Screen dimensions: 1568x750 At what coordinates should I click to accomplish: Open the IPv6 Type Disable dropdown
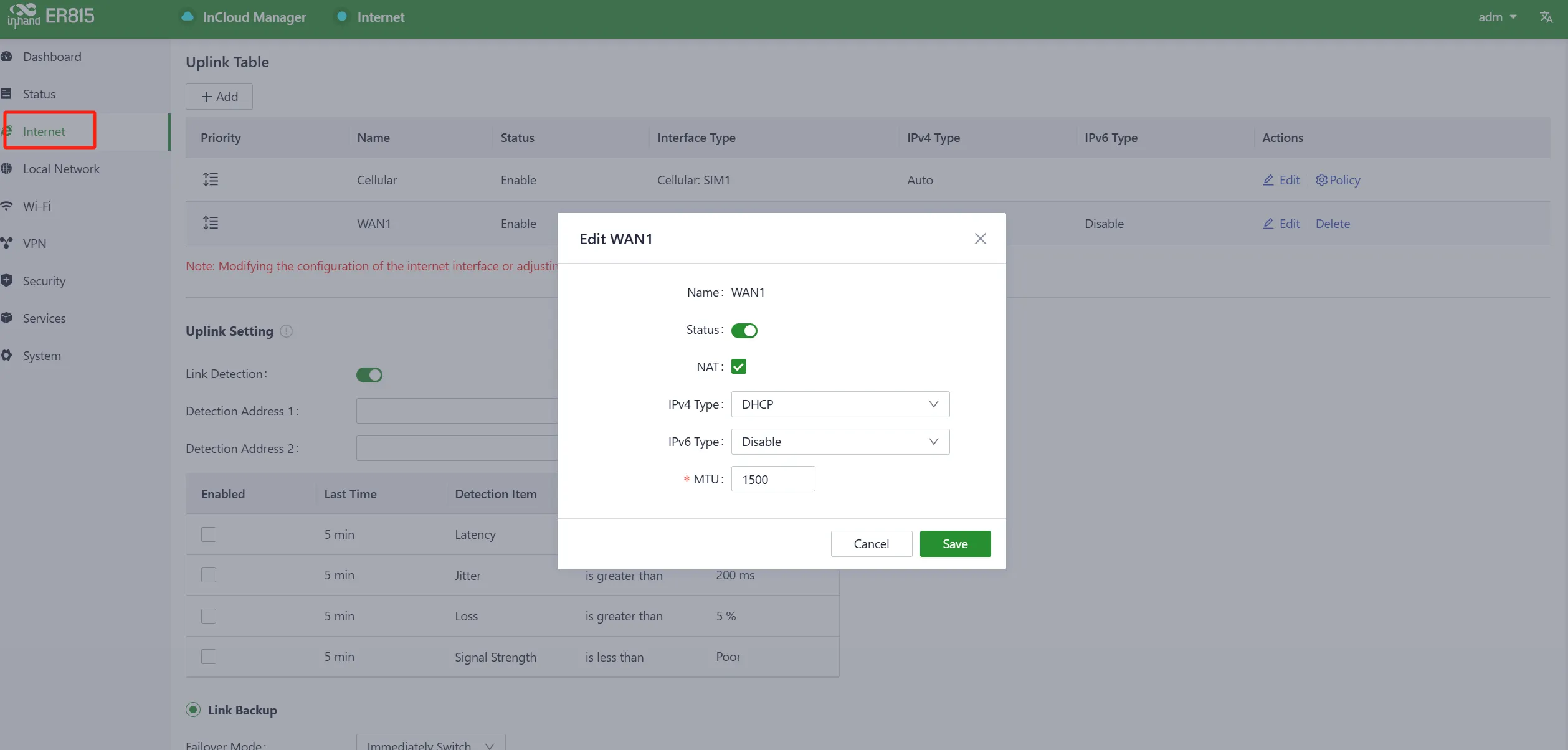pos(840,442)
